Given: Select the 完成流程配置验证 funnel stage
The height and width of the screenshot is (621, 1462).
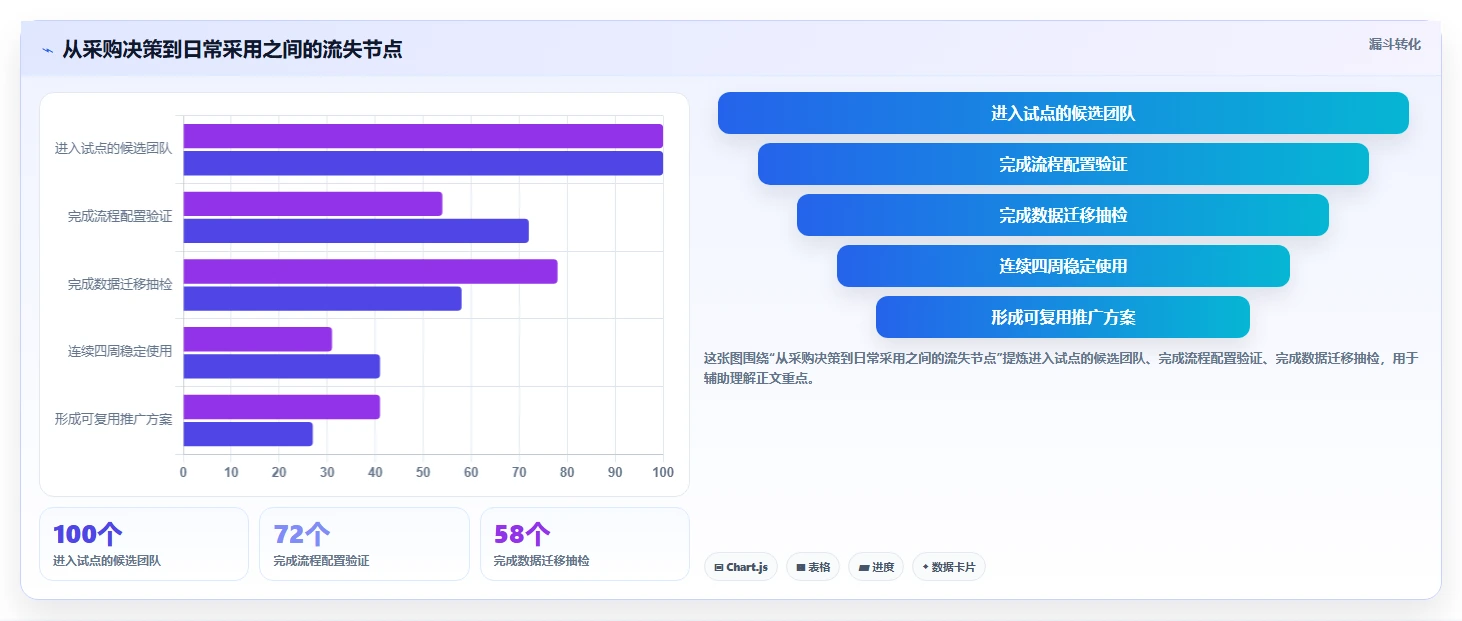Looking at the screenshot, I should click(x=1063, y=164).
